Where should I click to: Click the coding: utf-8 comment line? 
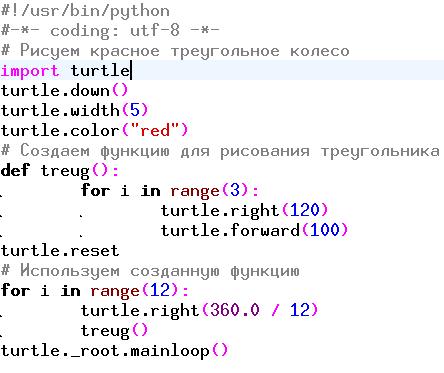click(x=110, y=31)
